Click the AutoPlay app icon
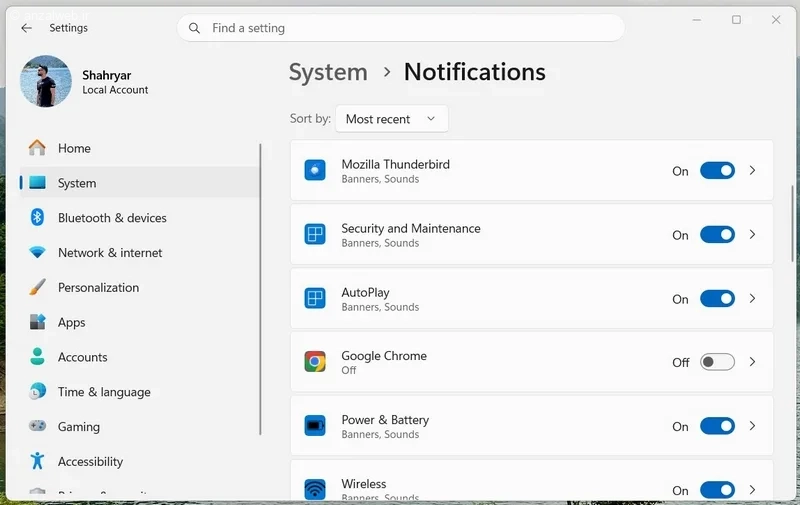 pos(315,298)
